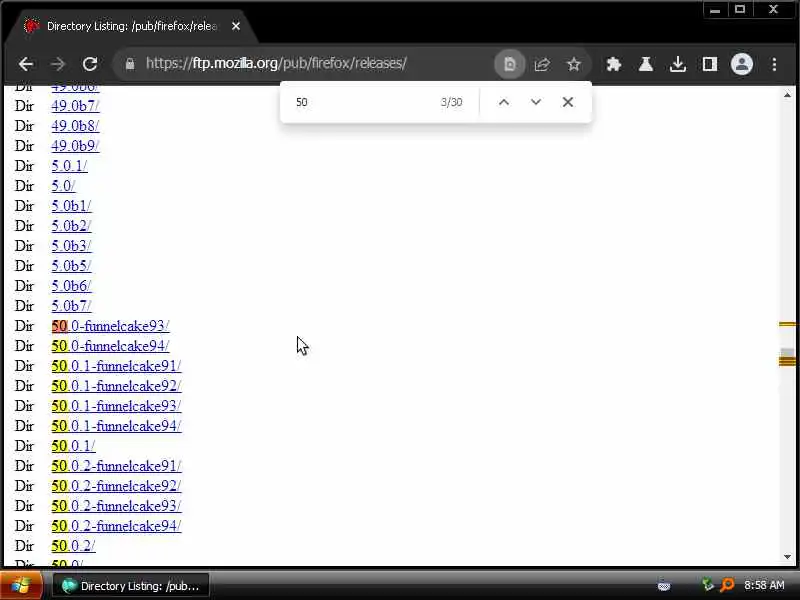
Task: Toggle the side panel icon
Action: [710, 64]
